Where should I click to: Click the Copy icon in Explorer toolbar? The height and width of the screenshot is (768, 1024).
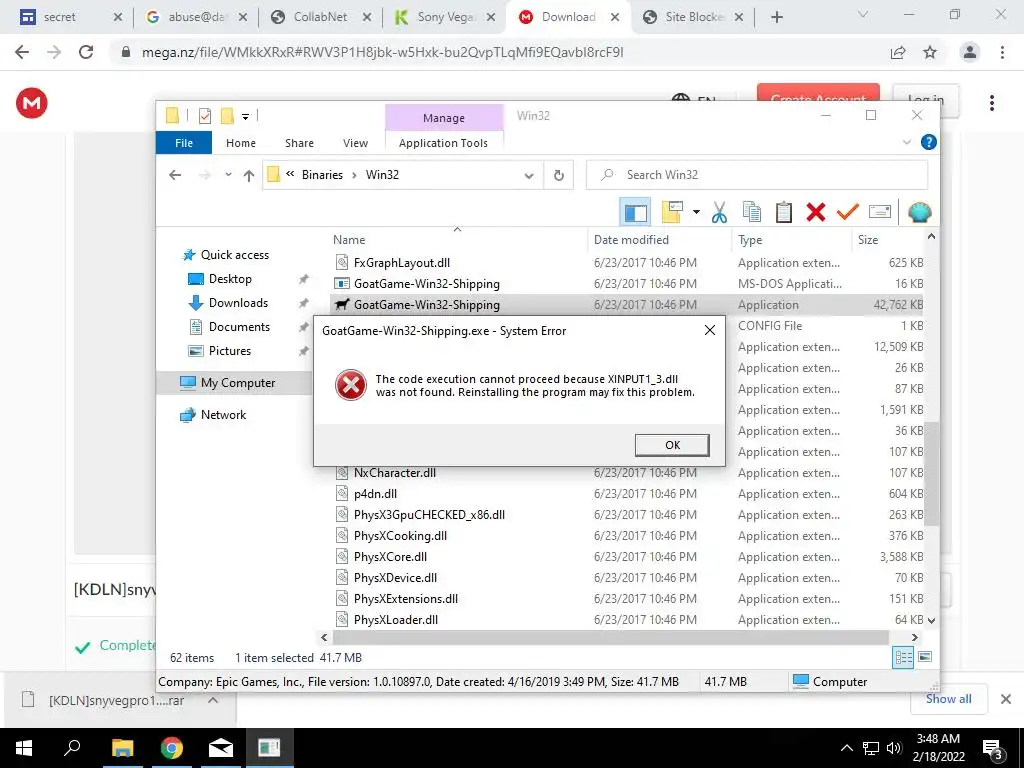752,212
